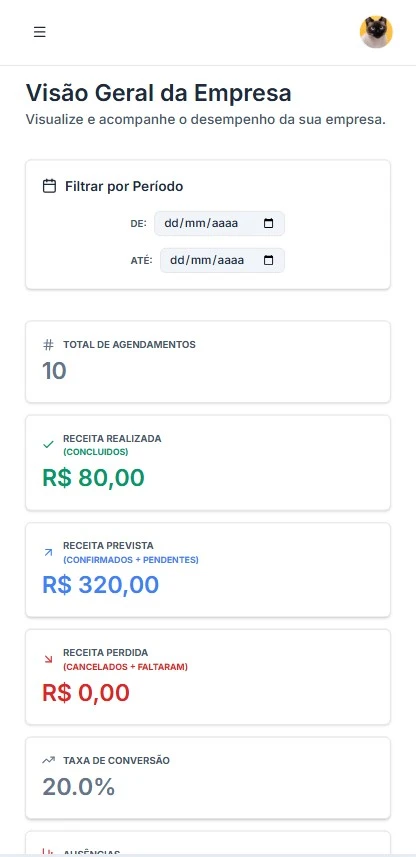Select the 20.0% conversion rate value
The height and width of the screenshot is (857, 416).
79,787
